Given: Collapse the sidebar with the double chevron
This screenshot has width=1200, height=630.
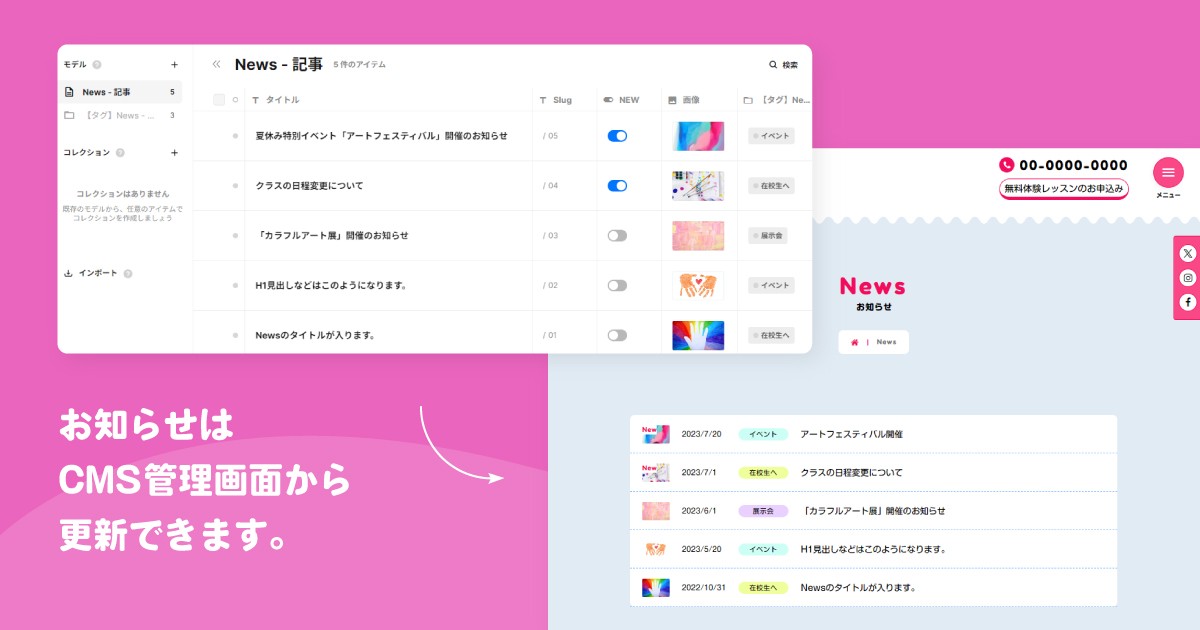Looking at the screenshot, I should [x=215, y=63].
